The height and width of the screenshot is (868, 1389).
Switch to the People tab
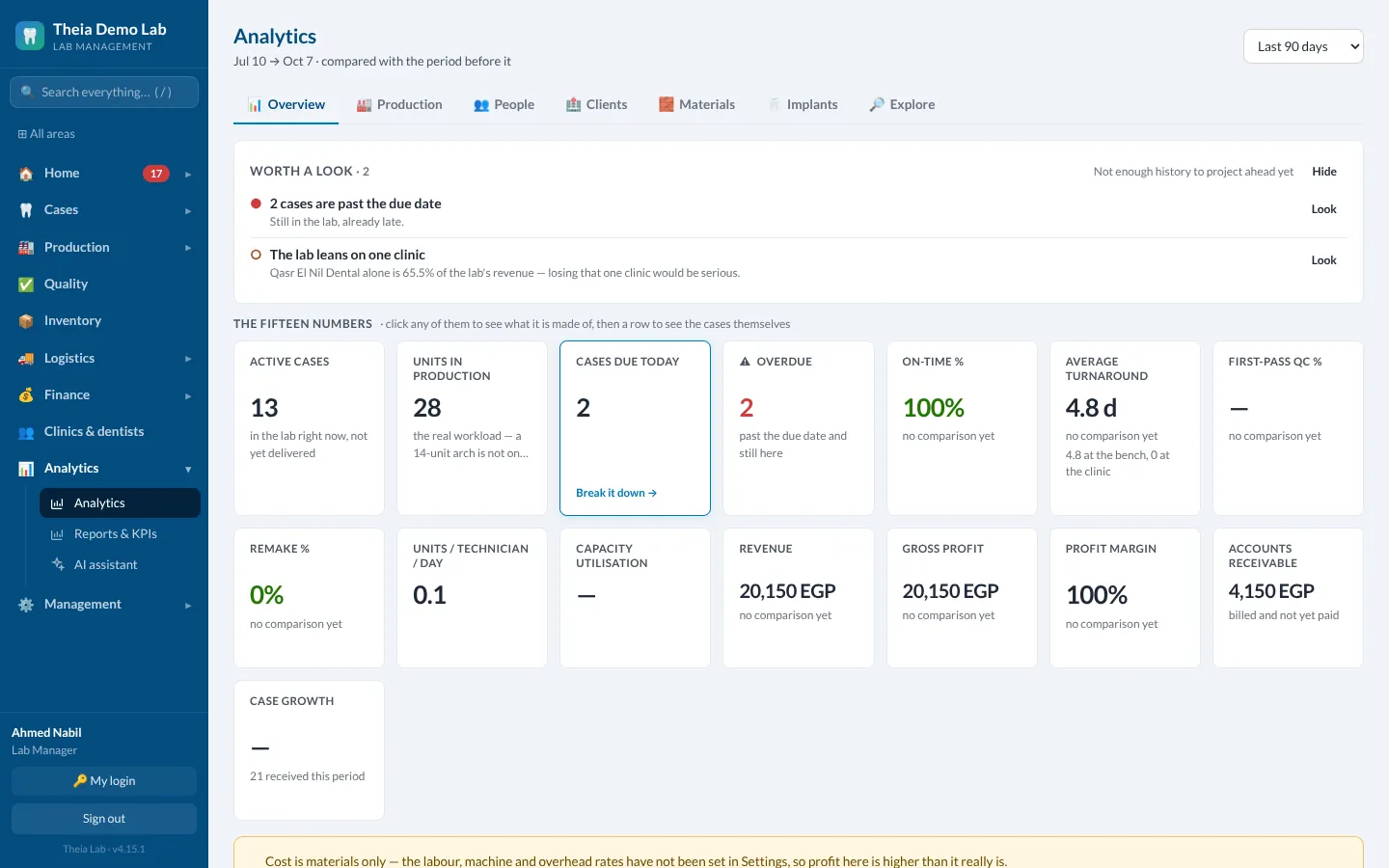504,104
